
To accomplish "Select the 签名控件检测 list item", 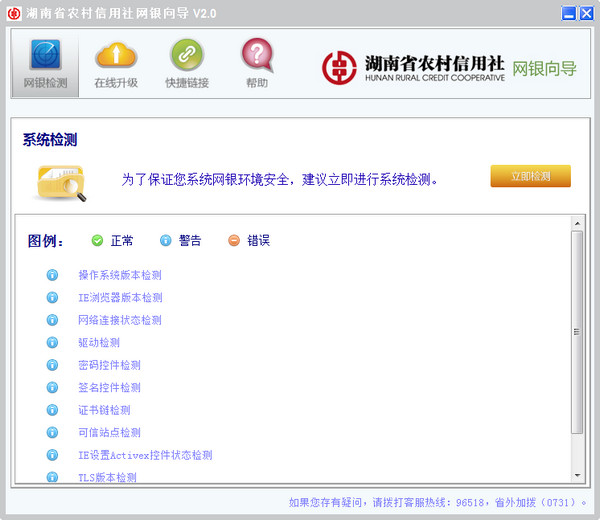I will pyautogui.click(x=109, y=387).
